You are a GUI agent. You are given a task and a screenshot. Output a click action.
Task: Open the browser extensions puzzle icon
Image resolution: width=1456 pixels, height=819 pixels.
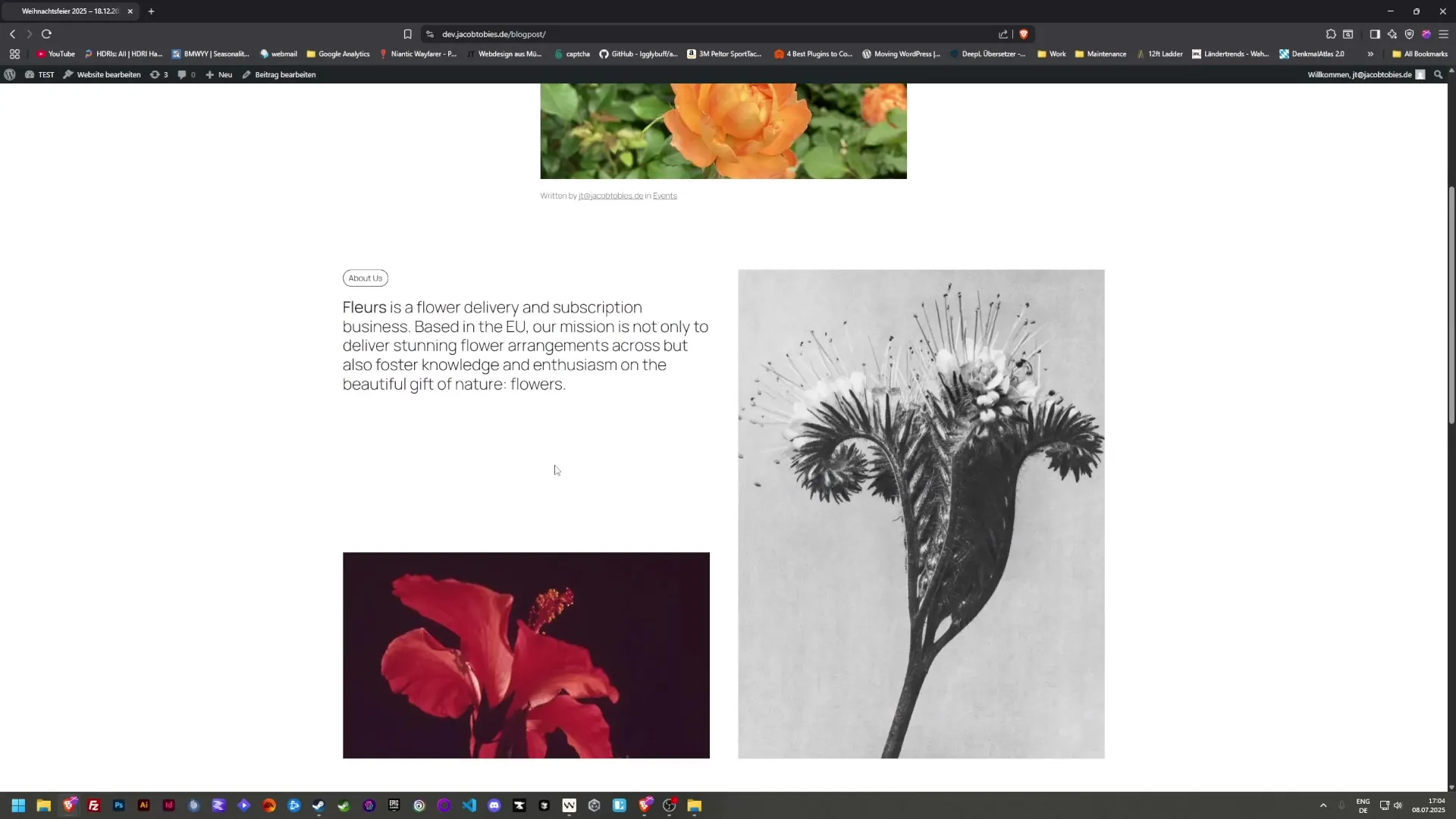1331,34
